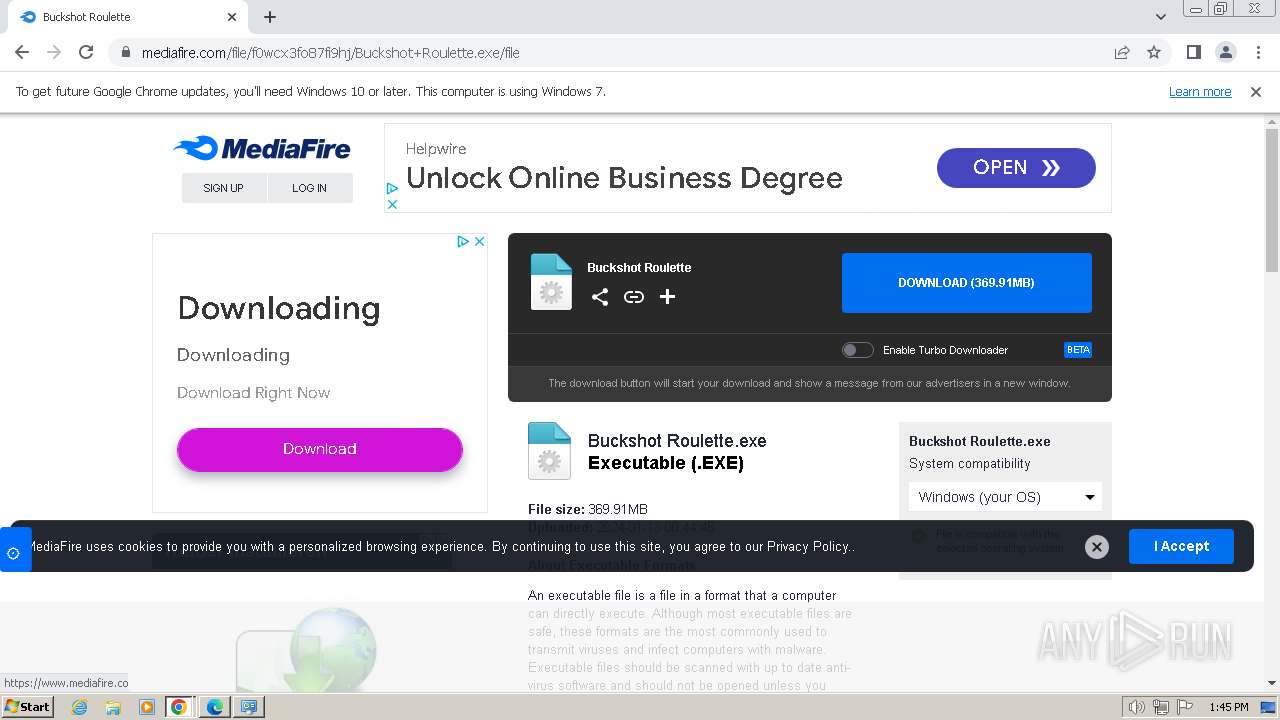Click the MediaFire logo
The image size is (1280, 720).
pos(262,149)
